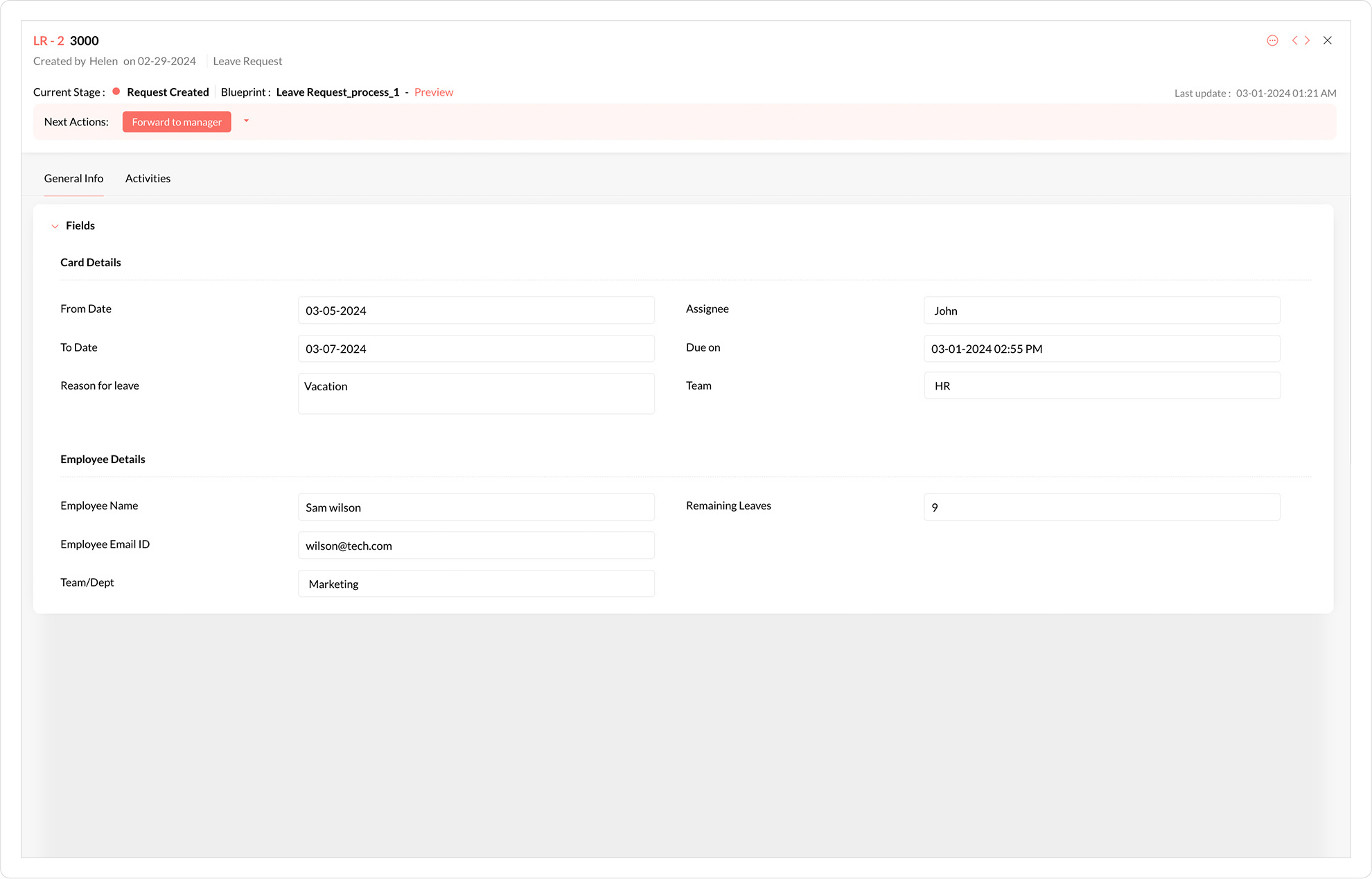Collapse the Fields section chevron

(55, 226)
